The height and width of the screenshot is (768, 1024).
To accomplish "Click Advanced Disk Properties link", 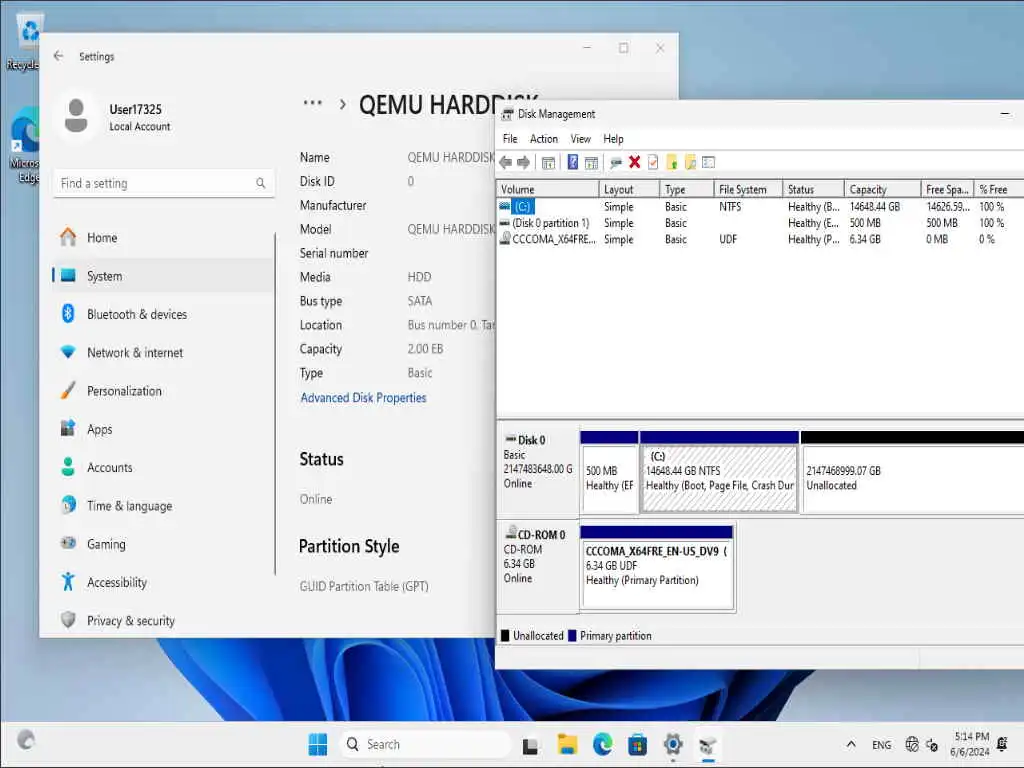I will [x=363, y=398].
